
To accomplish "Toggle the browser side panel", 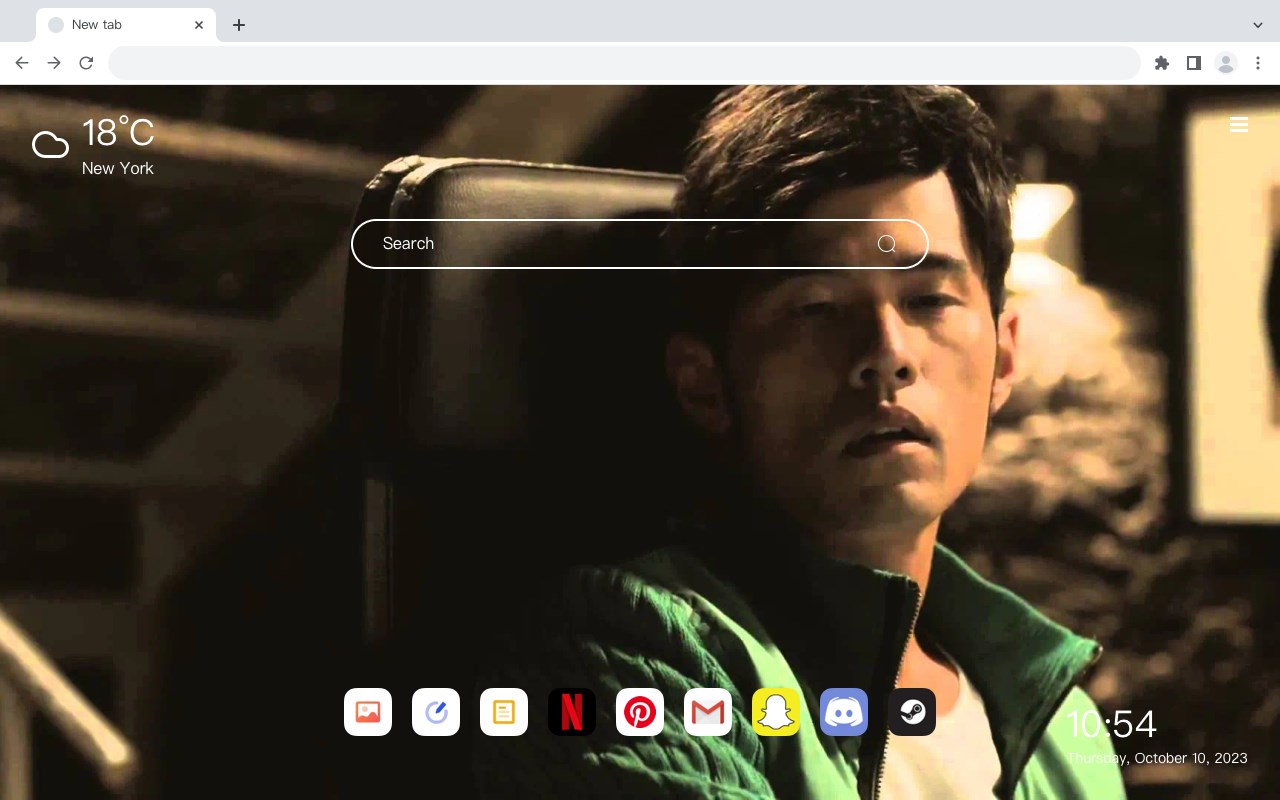I will tap(1194, 63).
